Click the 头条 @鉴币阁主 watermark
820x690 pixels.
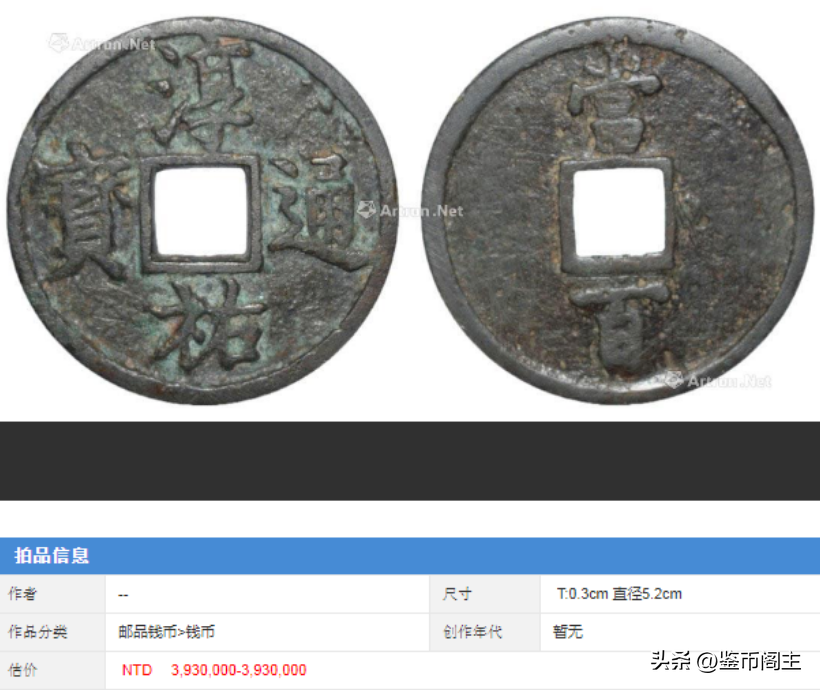726,661
